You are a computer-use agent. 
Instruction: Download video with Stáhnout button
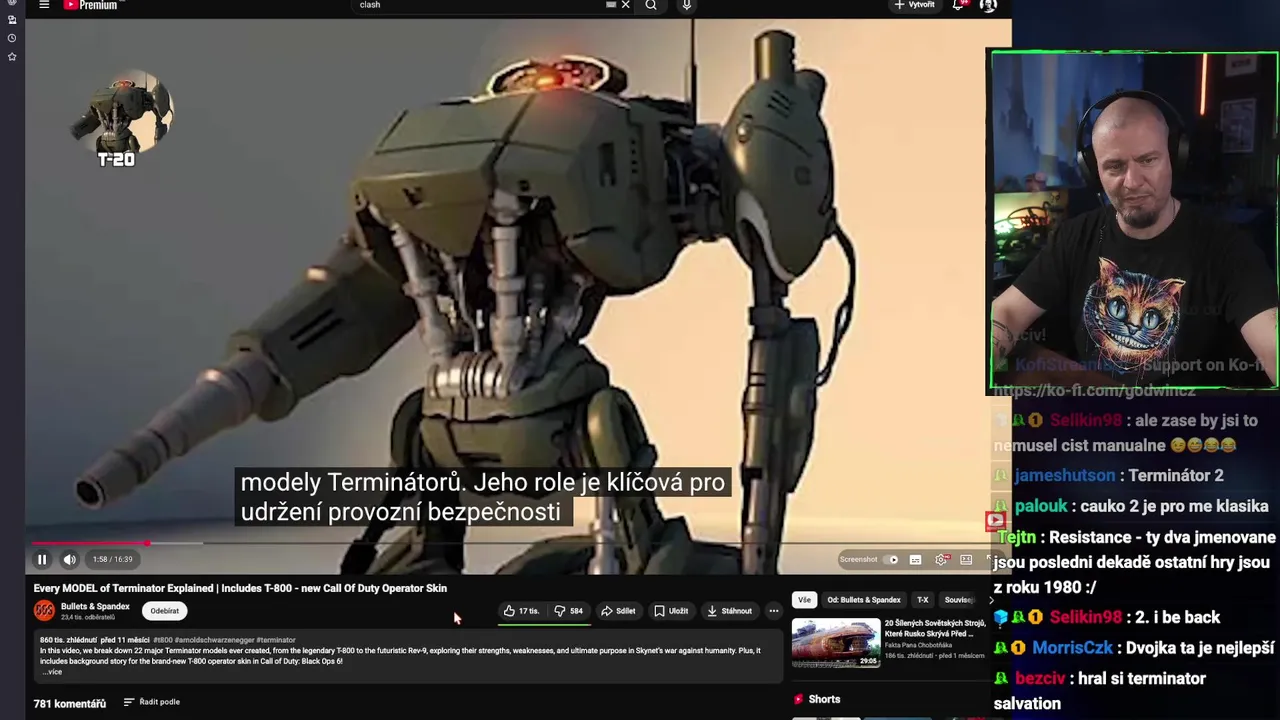tap(729, 611)
